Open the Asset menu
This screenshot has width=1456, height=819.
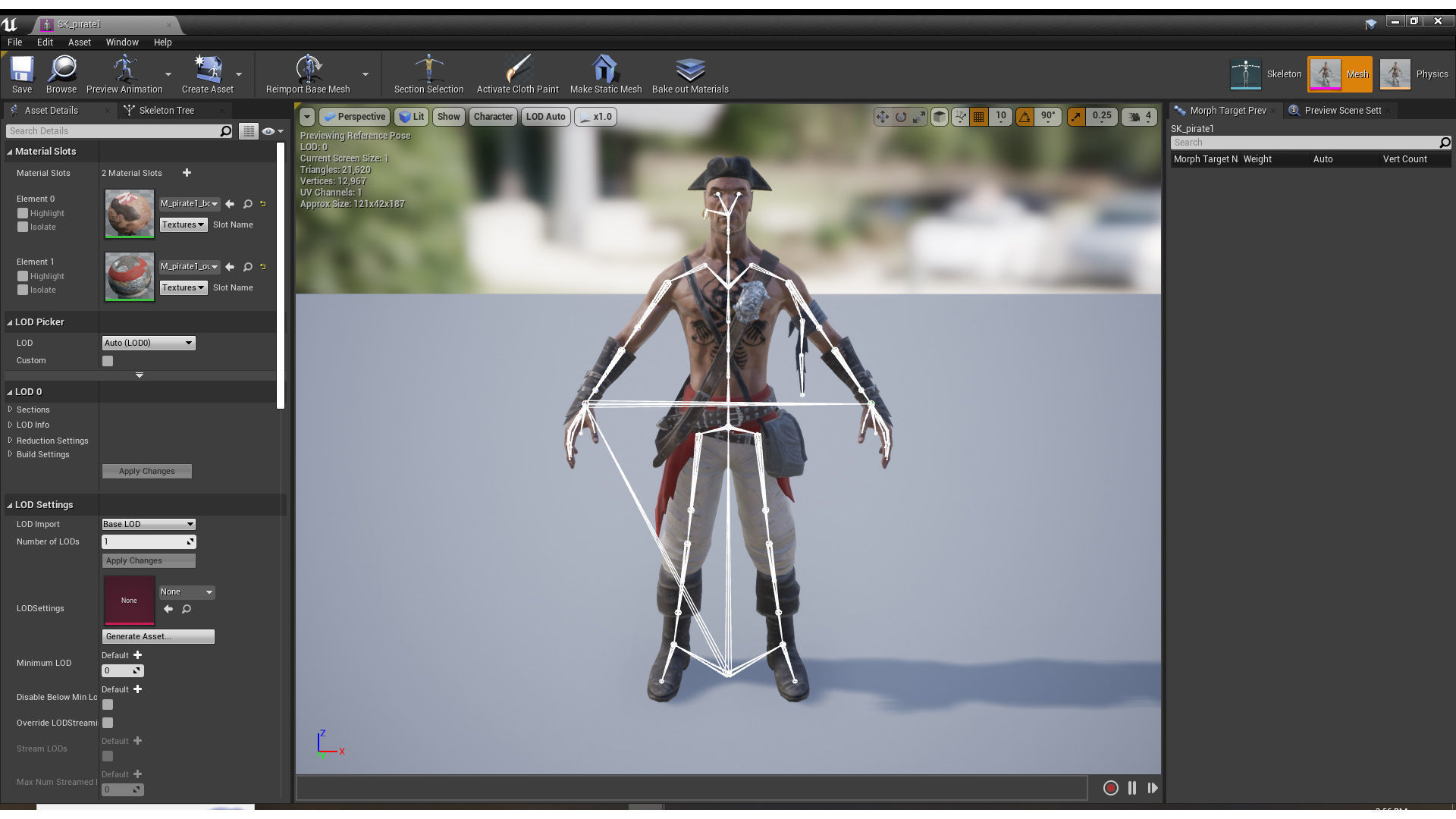[x=79, y=42]
